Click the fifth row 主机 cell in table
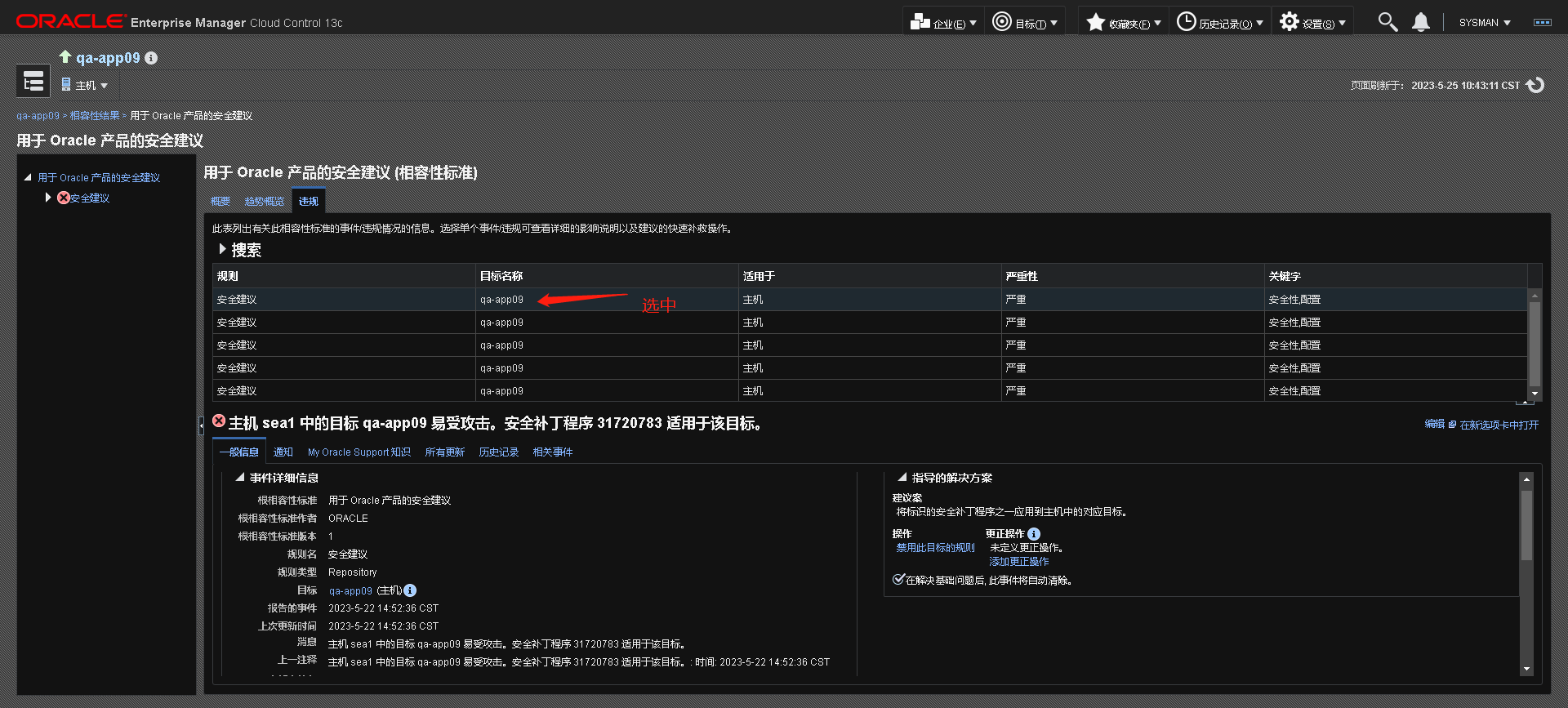The image size is (1568, 708). (870, 391)
